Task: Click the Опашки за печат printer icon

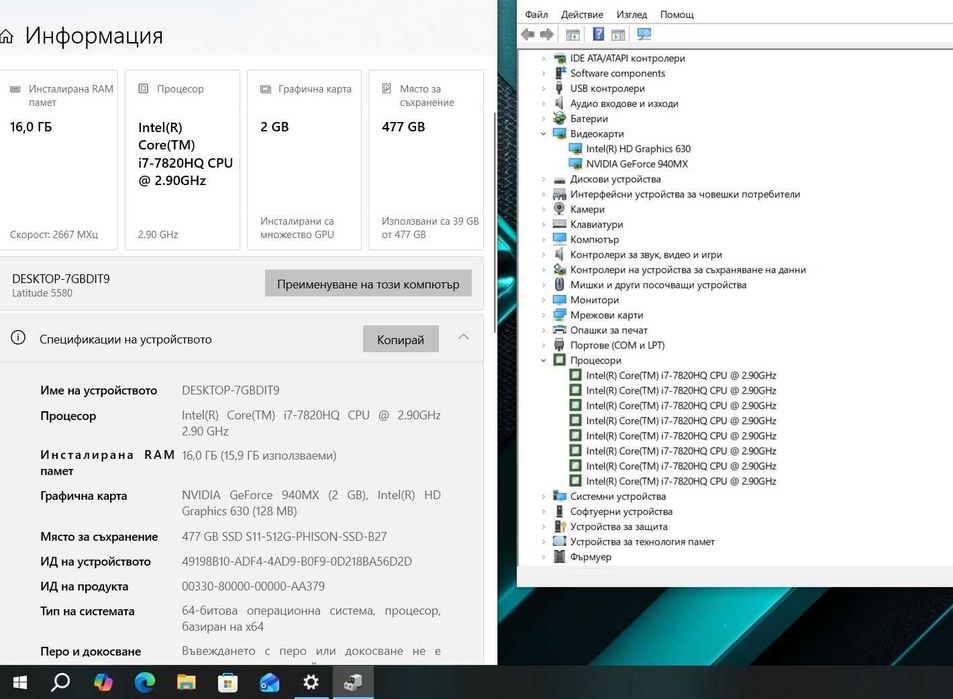Action: point(559,330)
